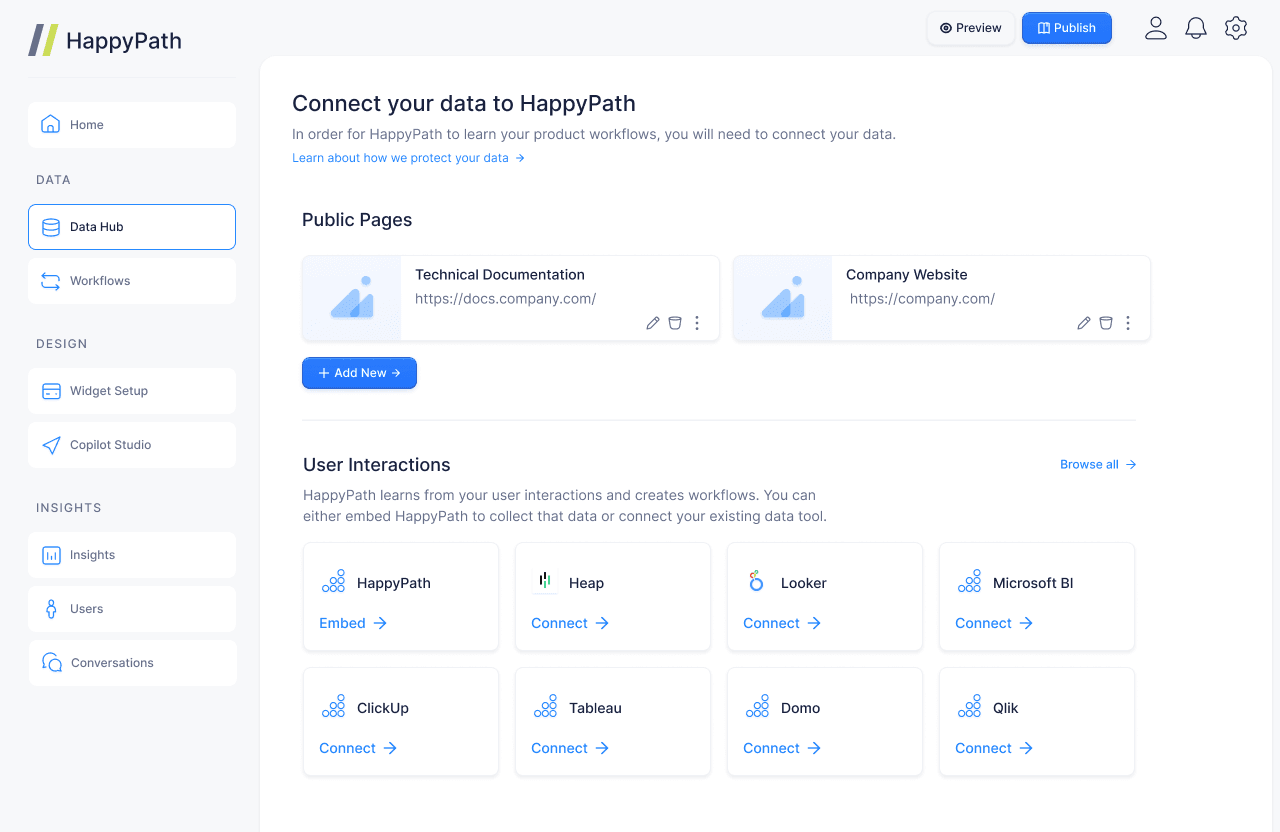The height and width of the screenshot is (832, 1280).
Task: Click the ClickUp card icon
Action: (333, 706)
